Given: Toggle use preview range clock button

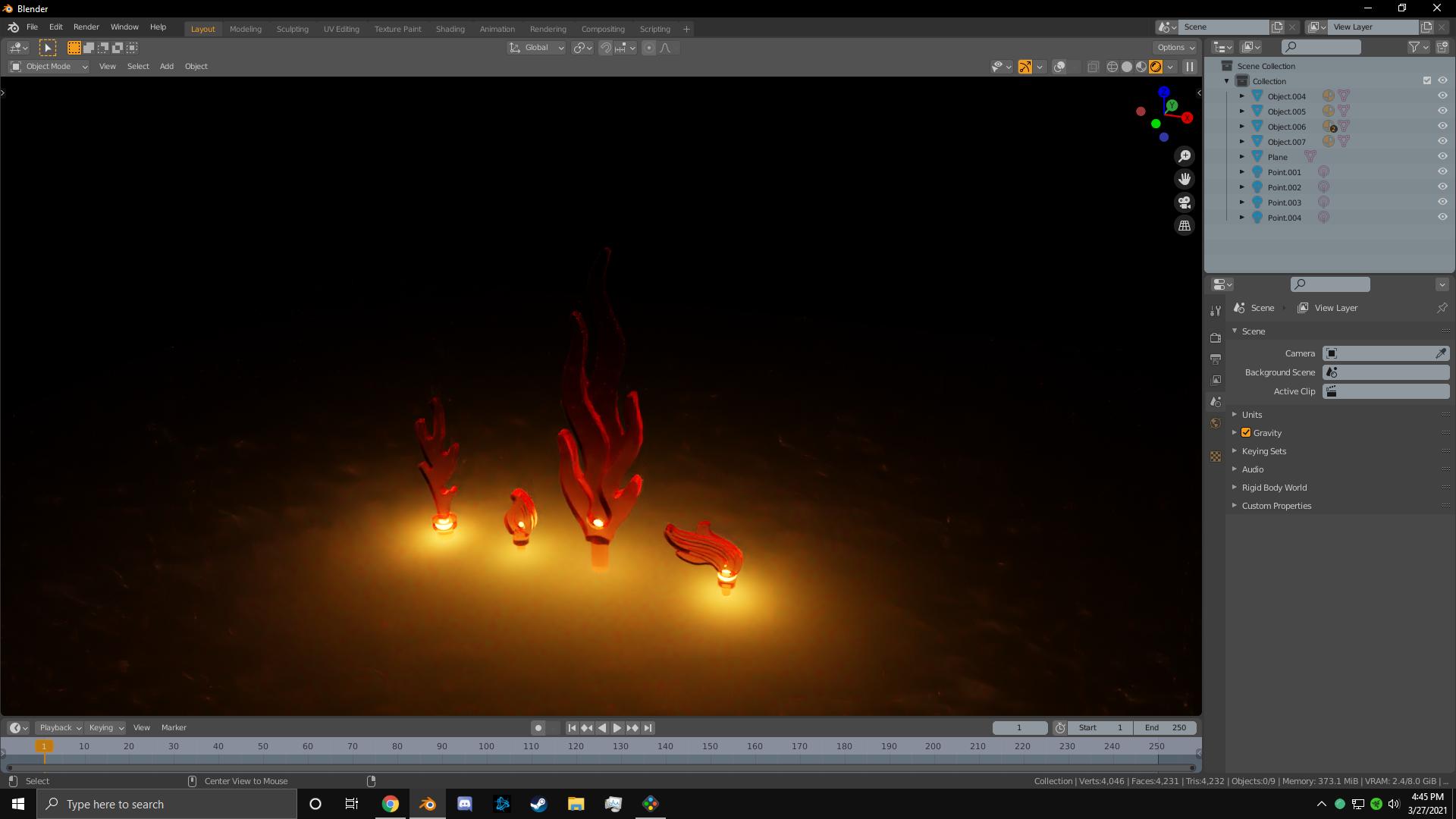Looking at the screenshot, I should [1059, 728].
